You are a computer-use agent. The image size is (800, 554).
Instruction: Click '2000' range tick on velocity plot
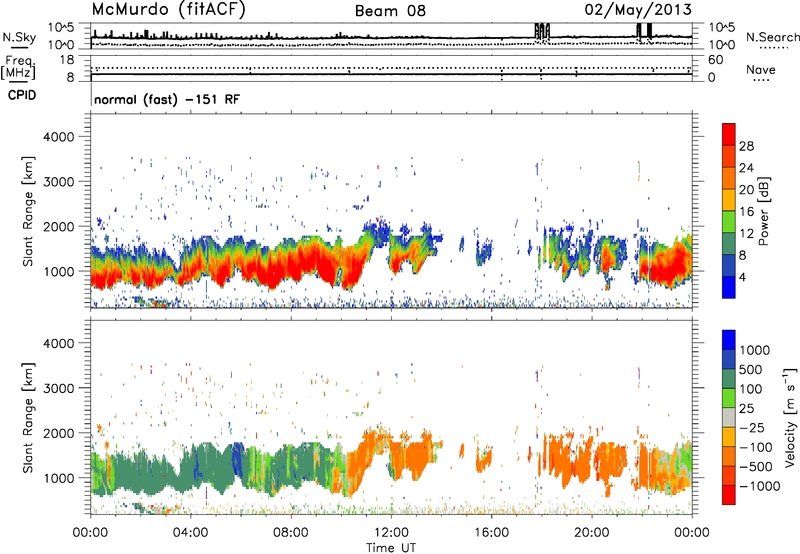coord(58,433)
